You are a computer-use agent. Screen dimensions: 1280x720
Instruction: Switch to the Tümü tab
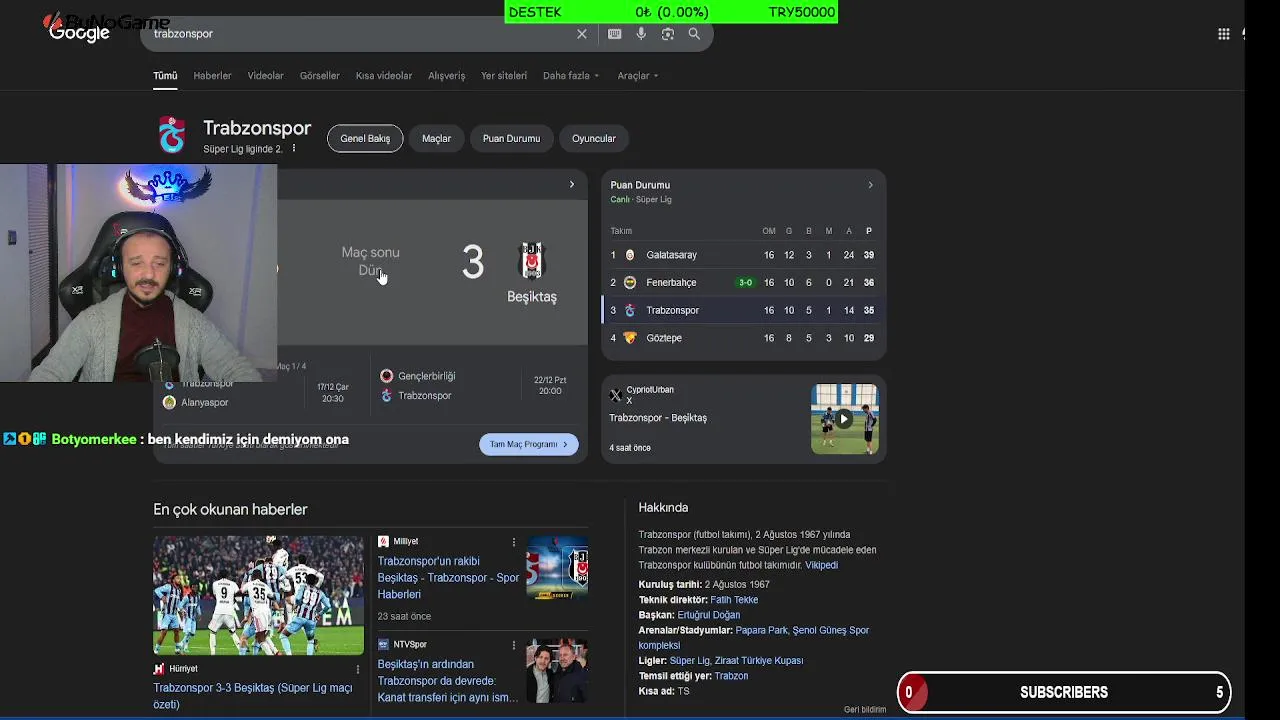tap(165, 76)
